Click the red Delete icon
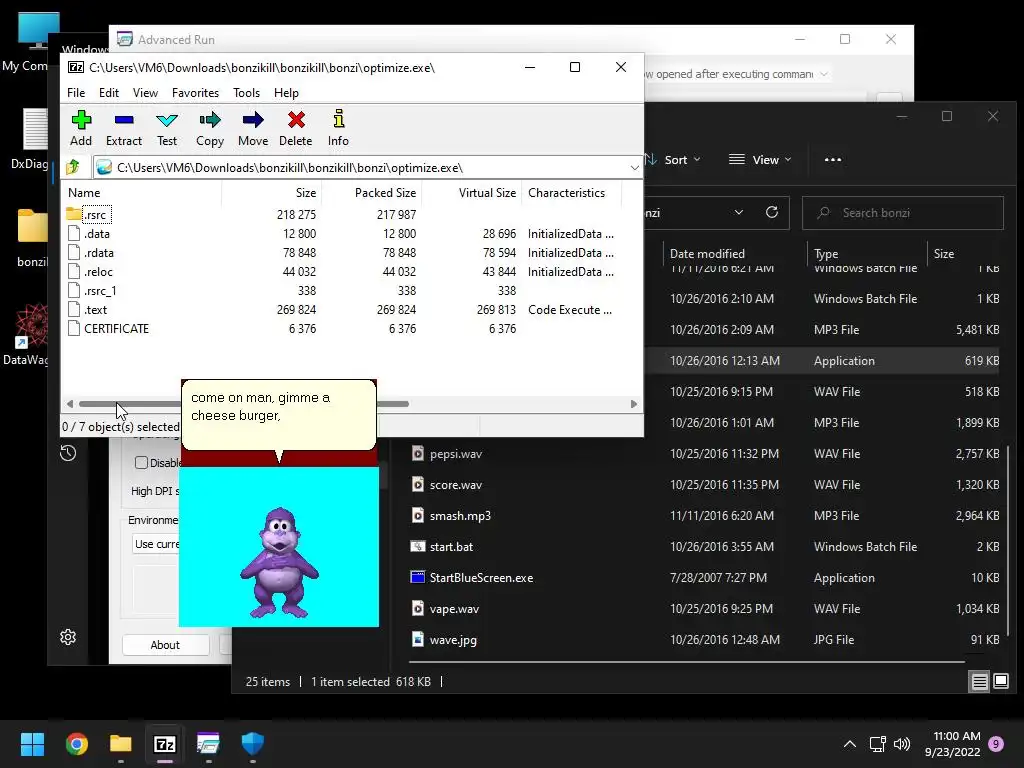Image resolution: width=1024 pixels, height=768 pixels. click(x=296, y=128)
